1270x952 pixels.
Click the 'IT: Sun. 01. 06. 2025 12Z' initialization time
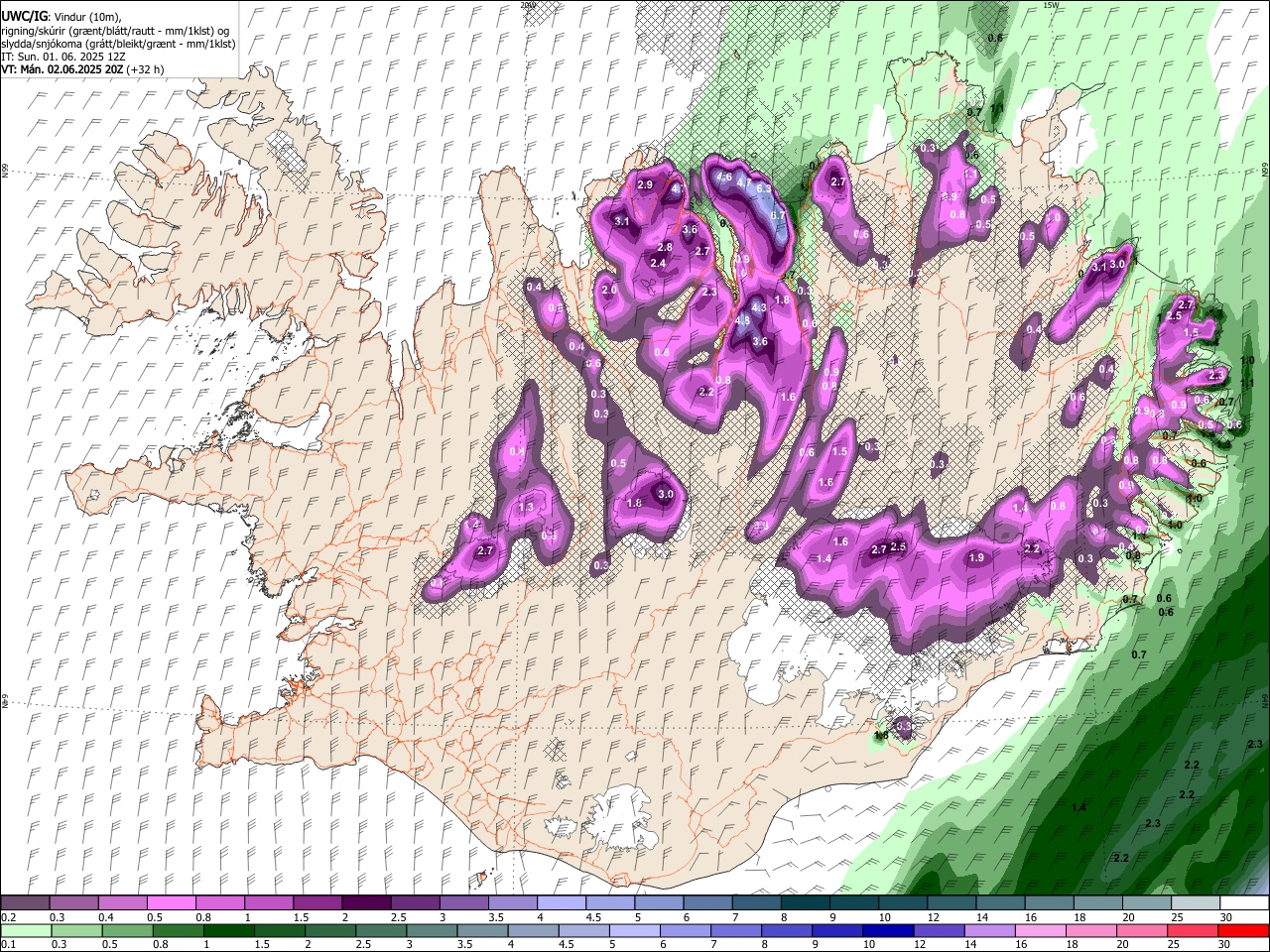[x=63, y=57]
